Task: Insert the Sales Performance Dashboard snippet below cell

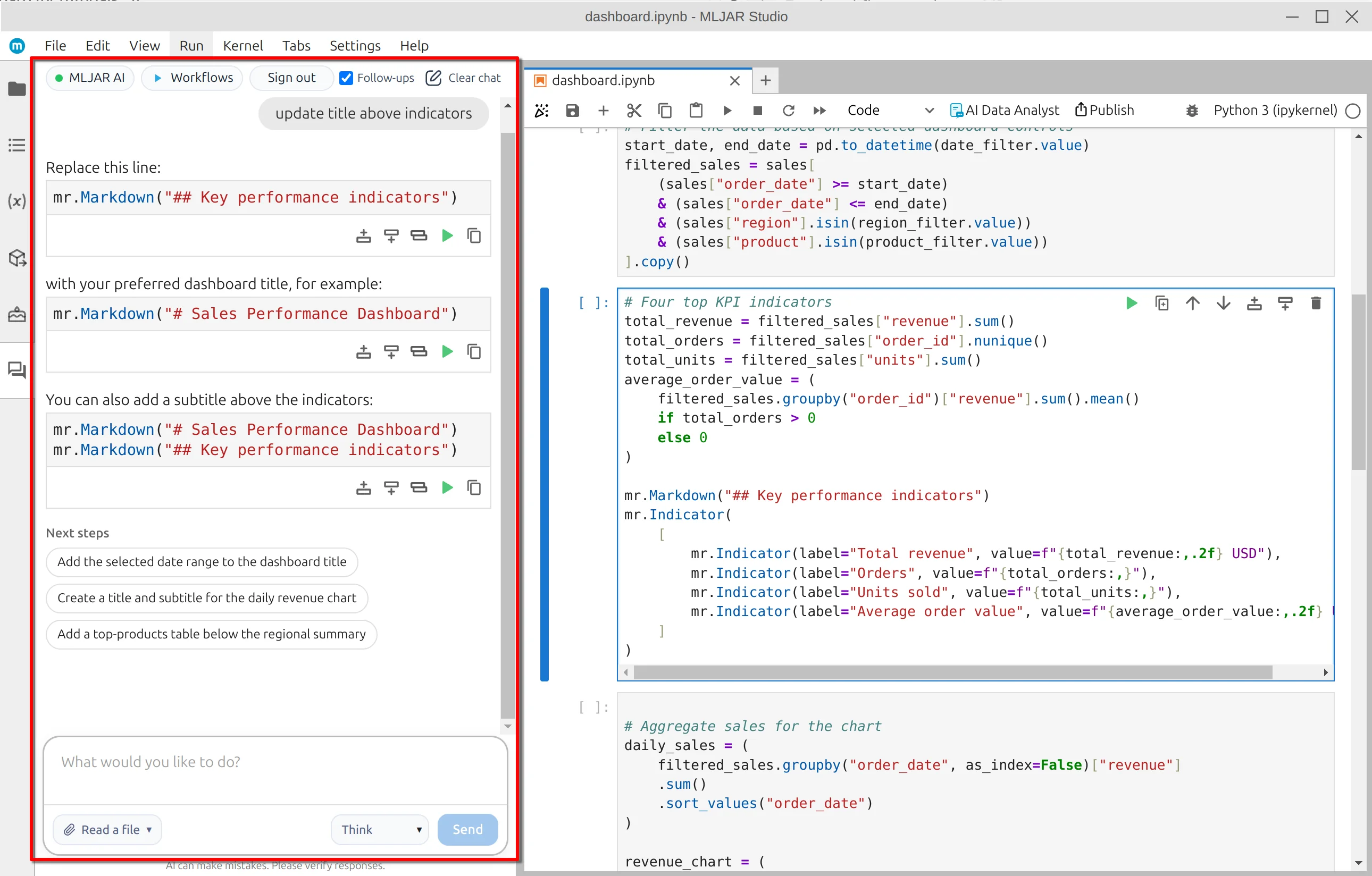Action: pyautogui.click(x=391, y=351)
